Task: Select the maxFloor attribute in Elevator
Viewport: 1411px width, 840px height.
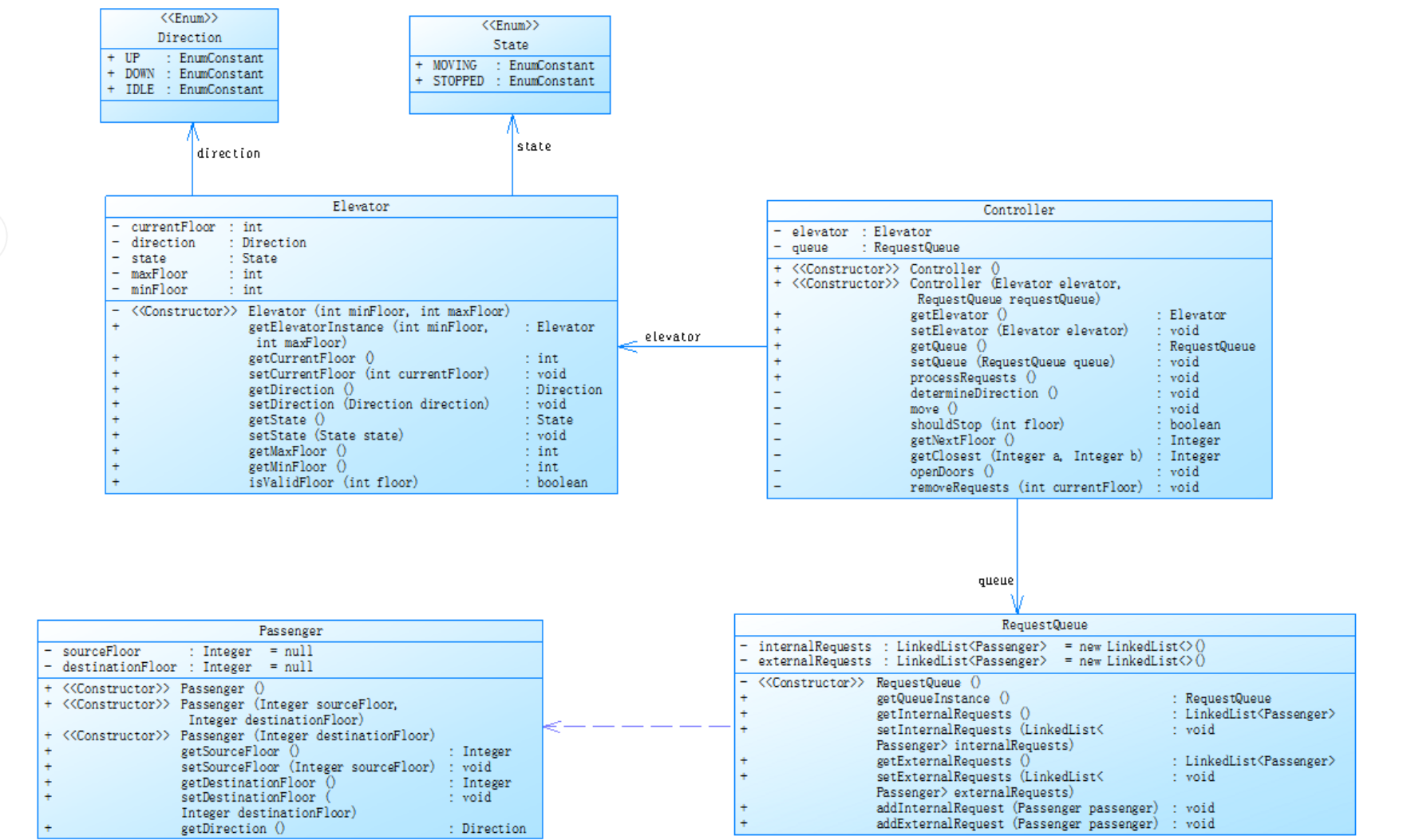Action: point(188,274)
